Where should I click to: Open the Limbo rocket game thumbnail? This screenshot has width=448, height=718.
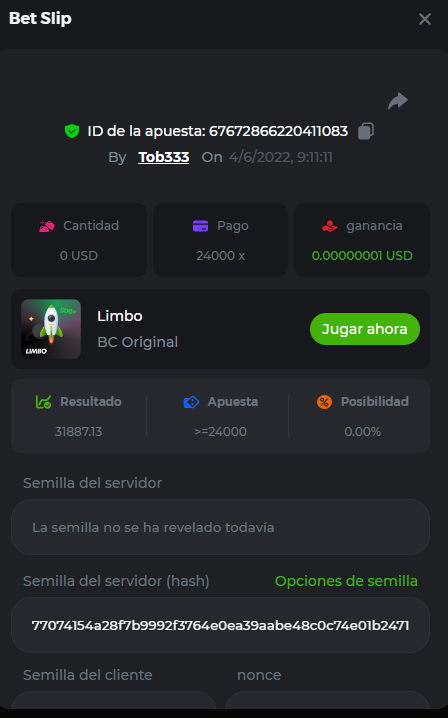[51, 329]
